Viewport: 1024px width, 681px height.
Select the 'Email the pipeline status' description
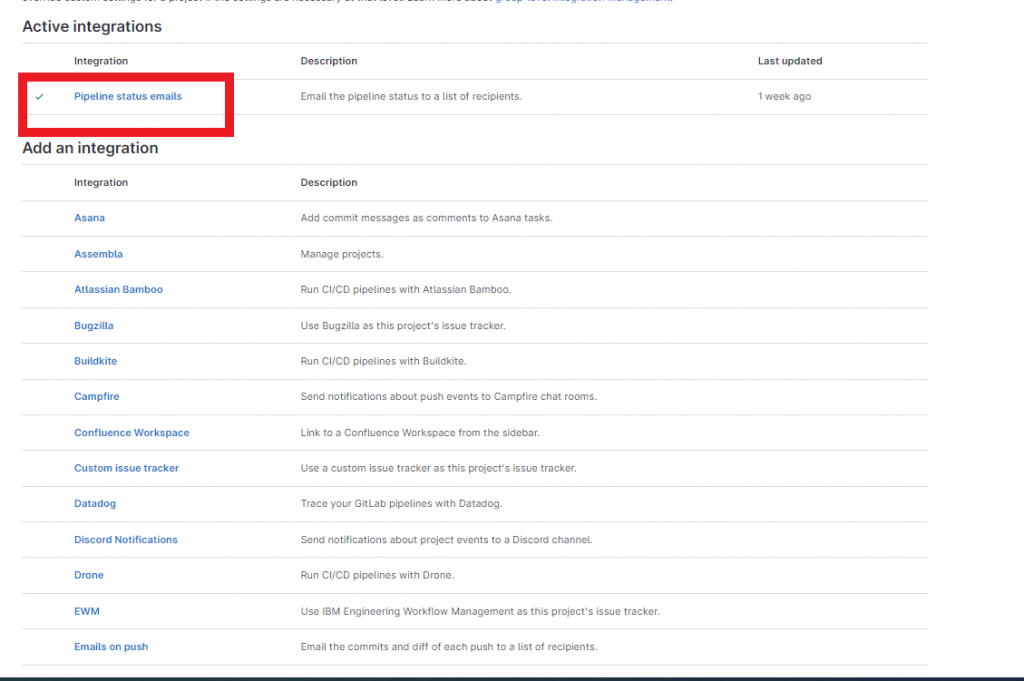pyautogui.click(x=411, y=96)
